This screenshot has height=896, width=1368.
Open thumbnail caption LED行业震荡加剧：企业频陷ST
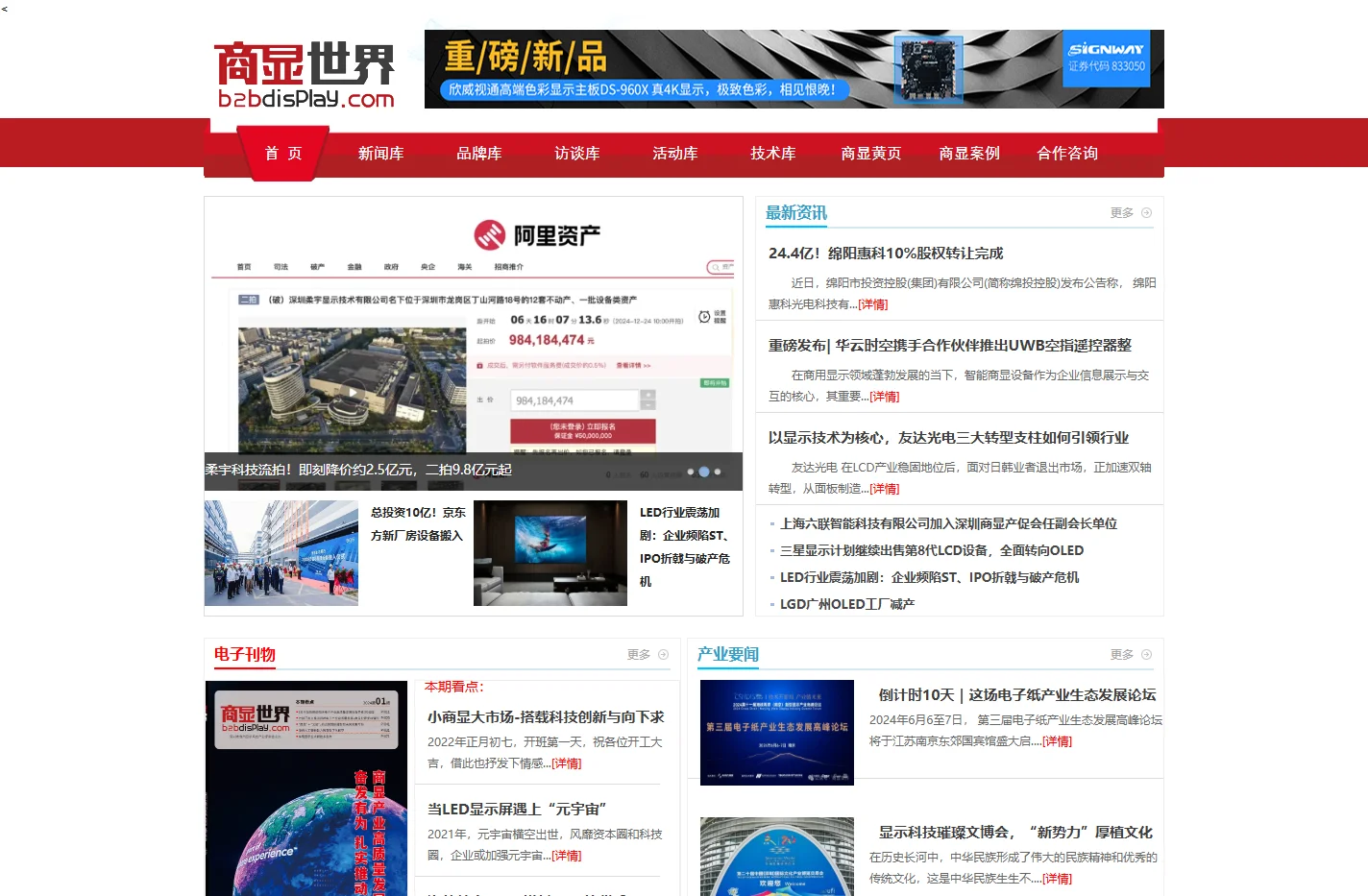point(685,547)
